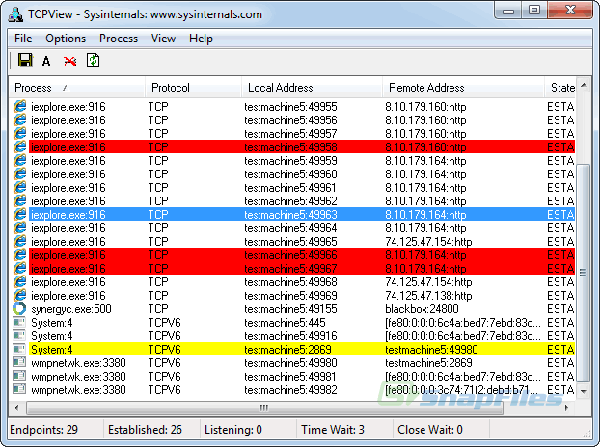Sort by the Process column header

pos(77,88)
